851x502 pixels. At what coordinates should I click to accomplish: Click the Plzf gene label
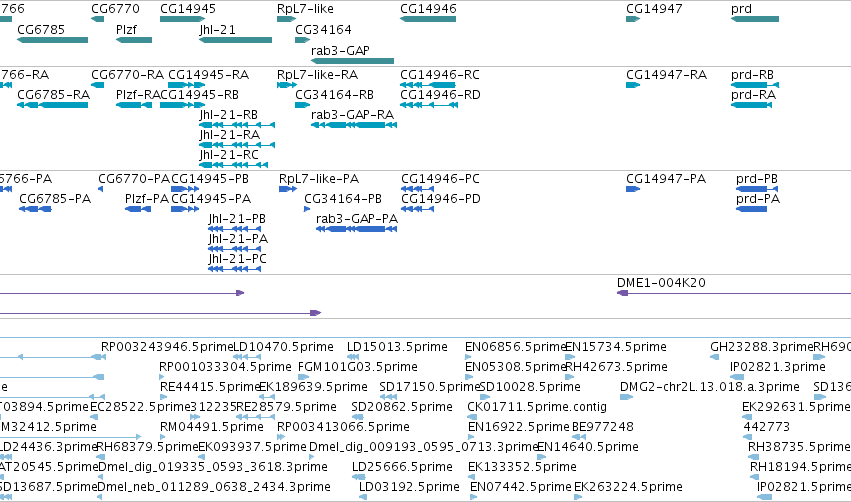(126, 29)
